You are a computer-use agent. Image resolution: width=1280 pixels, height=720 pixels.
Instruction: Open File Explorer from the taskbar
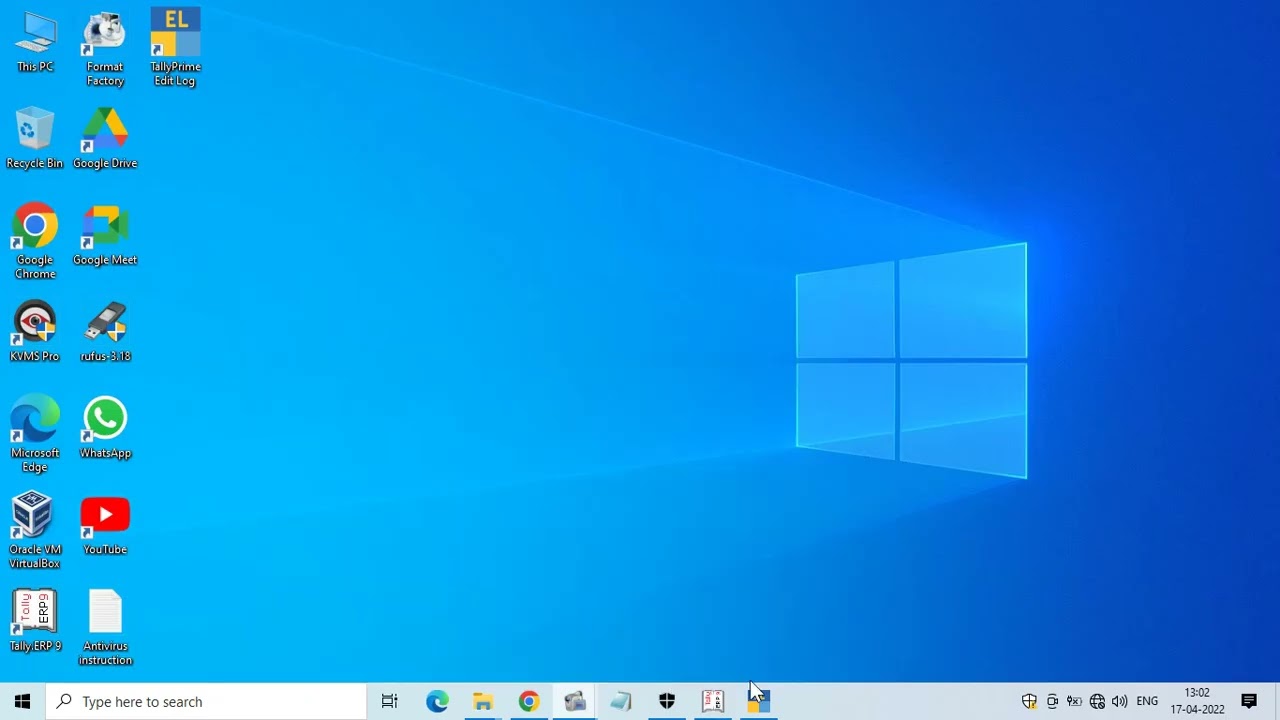pos(483,701)
